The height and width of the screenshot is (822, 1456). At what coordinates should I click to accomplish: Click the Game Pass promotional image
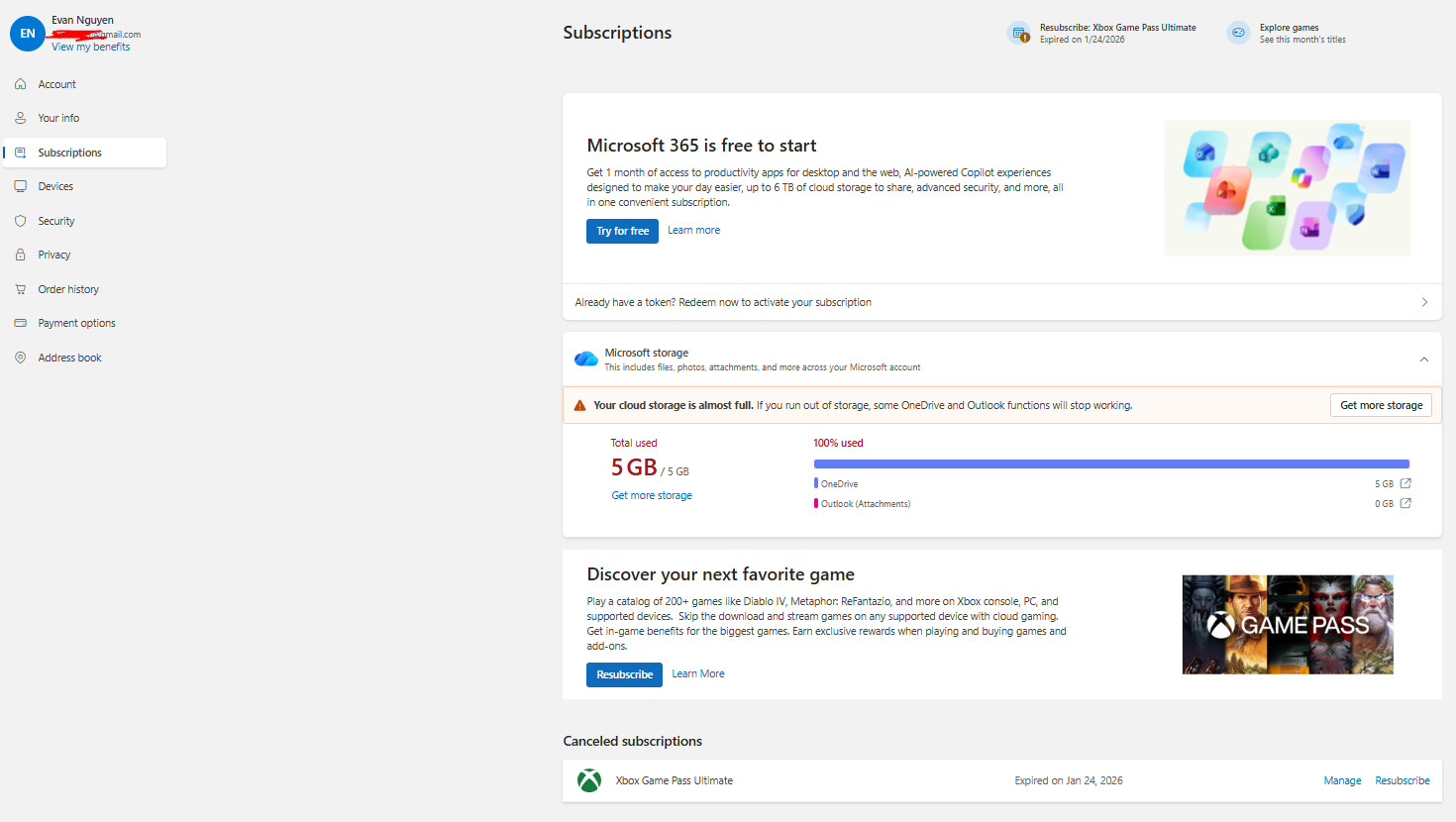[x=1288, y=625]
